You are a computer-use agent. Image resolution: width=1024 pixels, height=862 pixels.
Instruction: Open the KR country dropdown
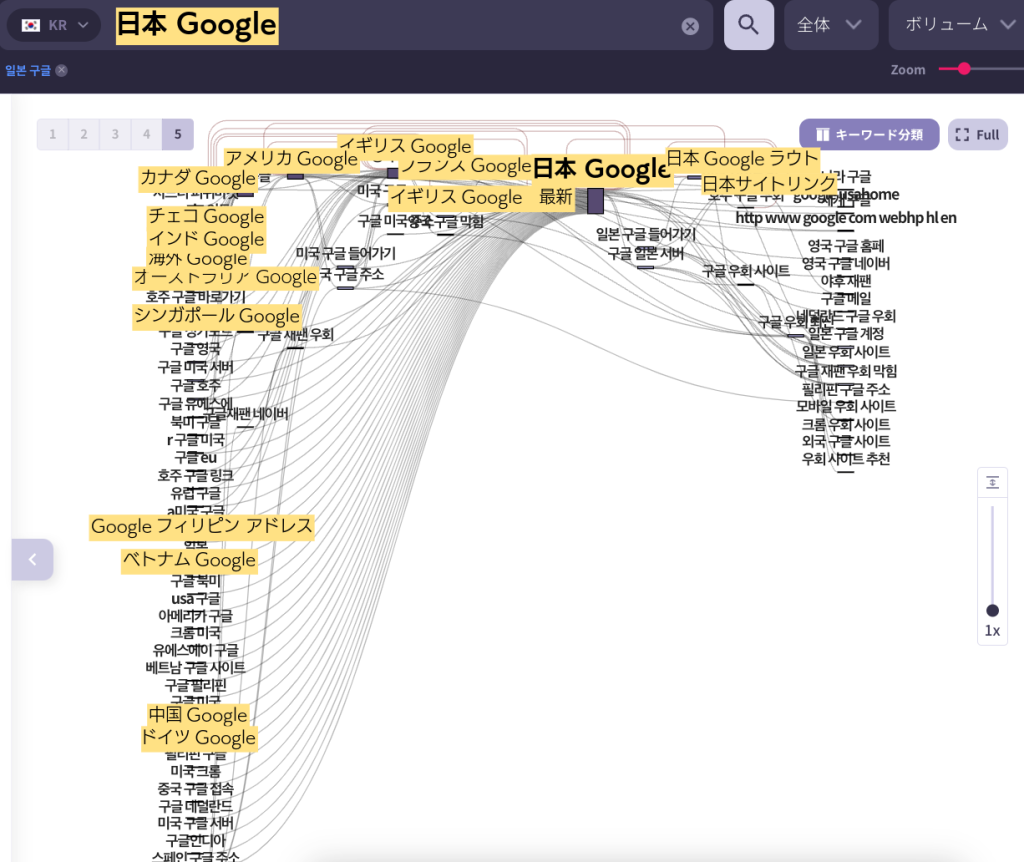tap(54, 25)
